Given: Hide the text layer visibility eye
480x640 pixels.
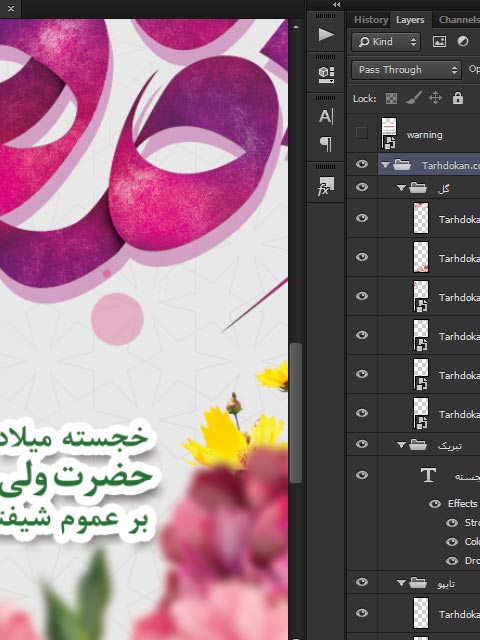Looking at the screenshot, I should coord(362,475).
